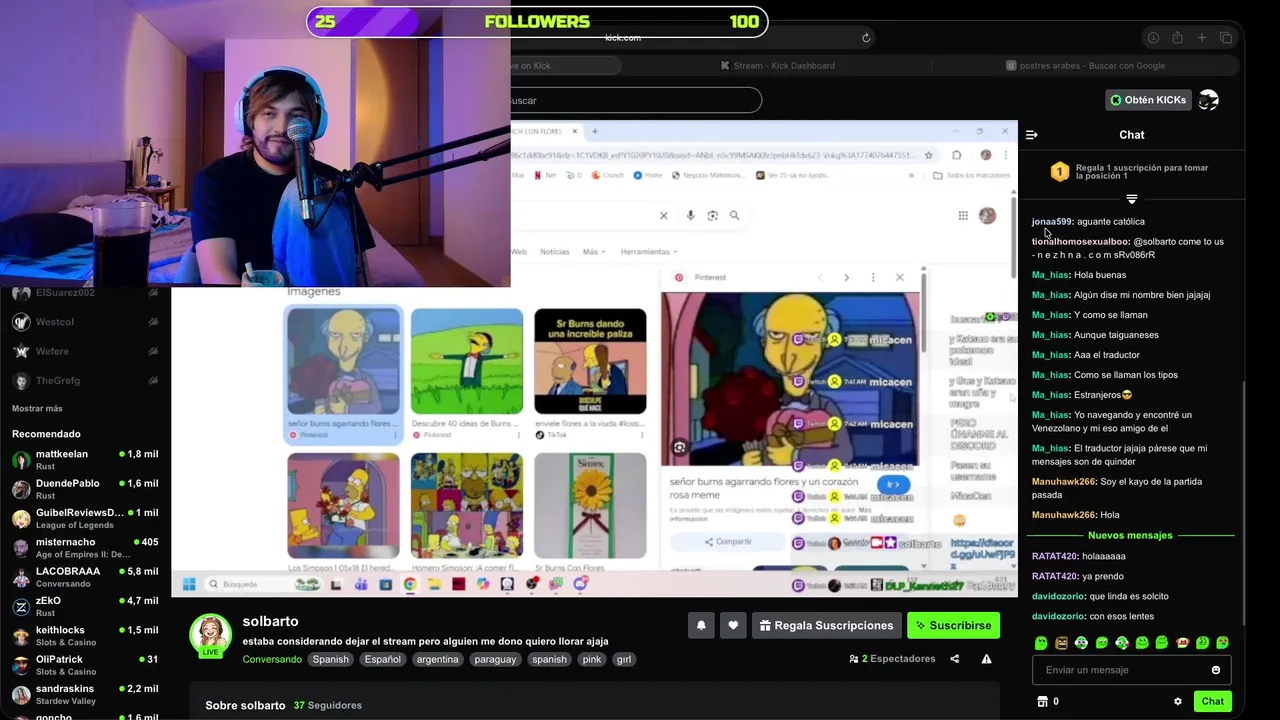Click the Español tag
Viewport: 1280px width, 720px height.
pyautogui.click(x=382, y=659)
